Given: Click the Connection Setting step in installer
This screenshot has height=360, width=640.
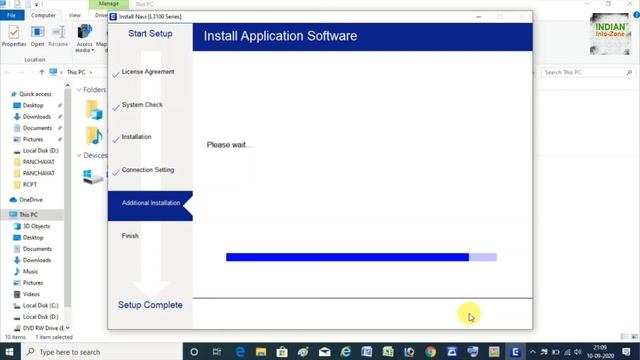Looking at the screenshot, I should [x=148, y=170].
